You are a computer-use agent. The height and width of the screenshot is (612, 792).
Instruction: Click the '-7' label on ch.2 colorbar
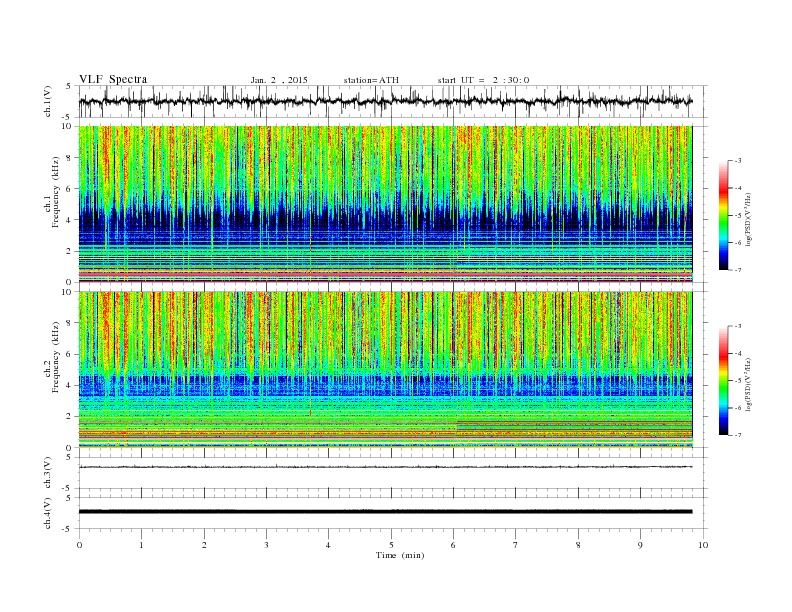[x=738, y=435]
